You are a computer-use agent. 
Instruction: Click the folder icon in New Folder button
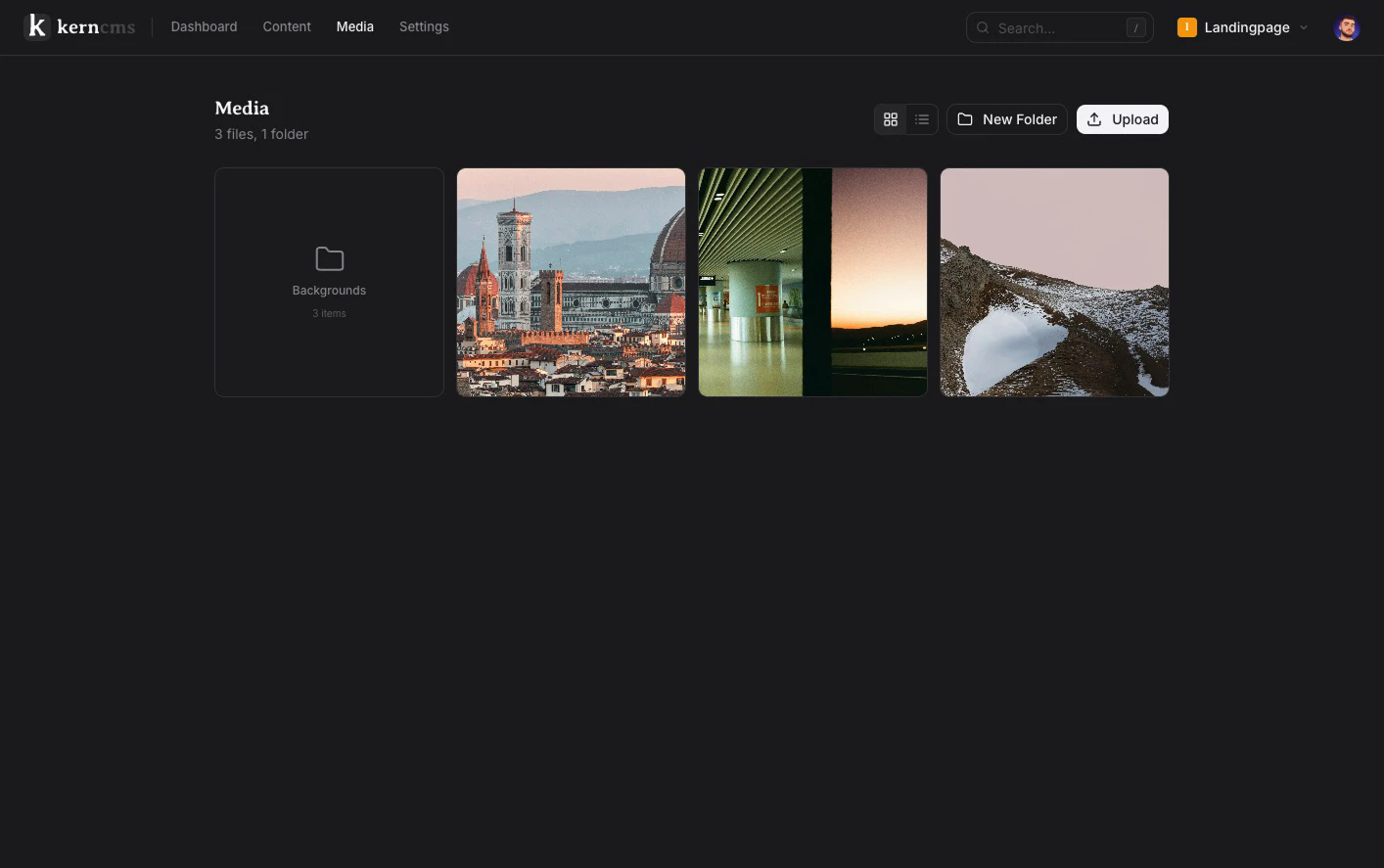tap(965, 118)
